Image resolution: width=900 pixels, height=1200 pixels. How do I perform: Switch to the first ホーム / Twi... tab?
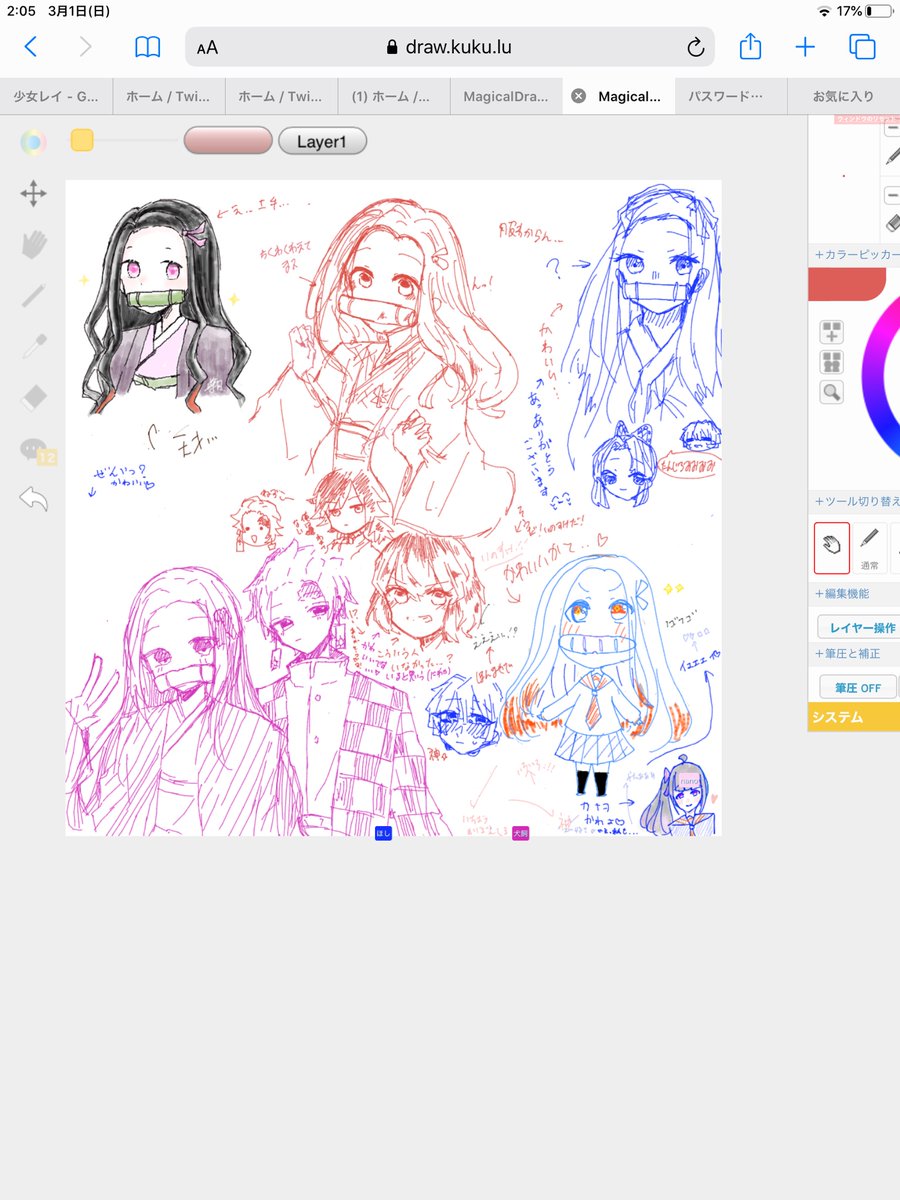[x=168, y=97]
